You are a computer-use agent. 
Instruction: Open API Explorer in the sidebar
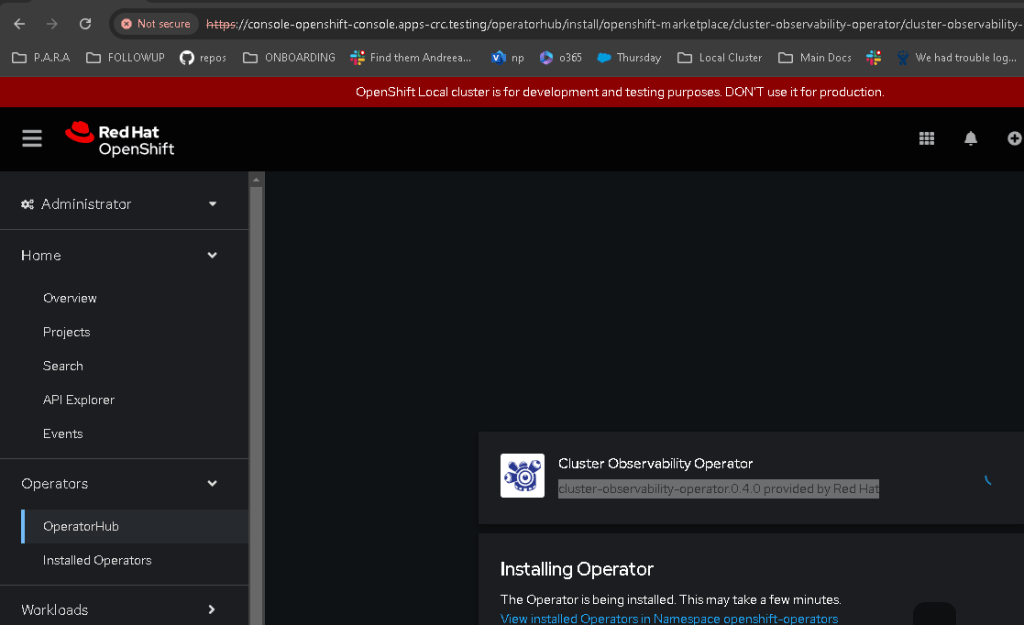click(78, 400)
